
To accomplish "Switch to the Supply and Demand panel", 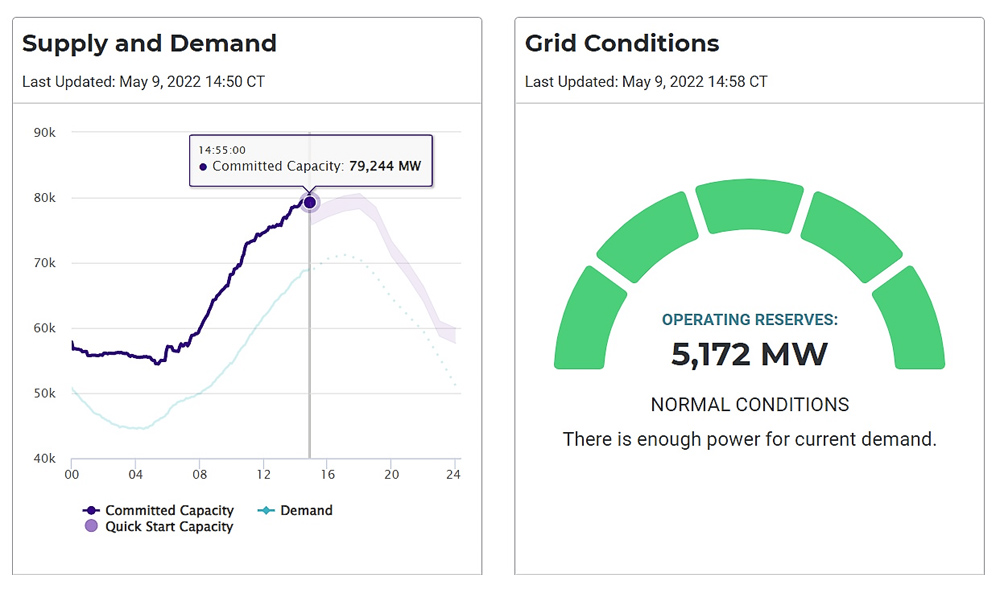I will (x=149, y=44).
